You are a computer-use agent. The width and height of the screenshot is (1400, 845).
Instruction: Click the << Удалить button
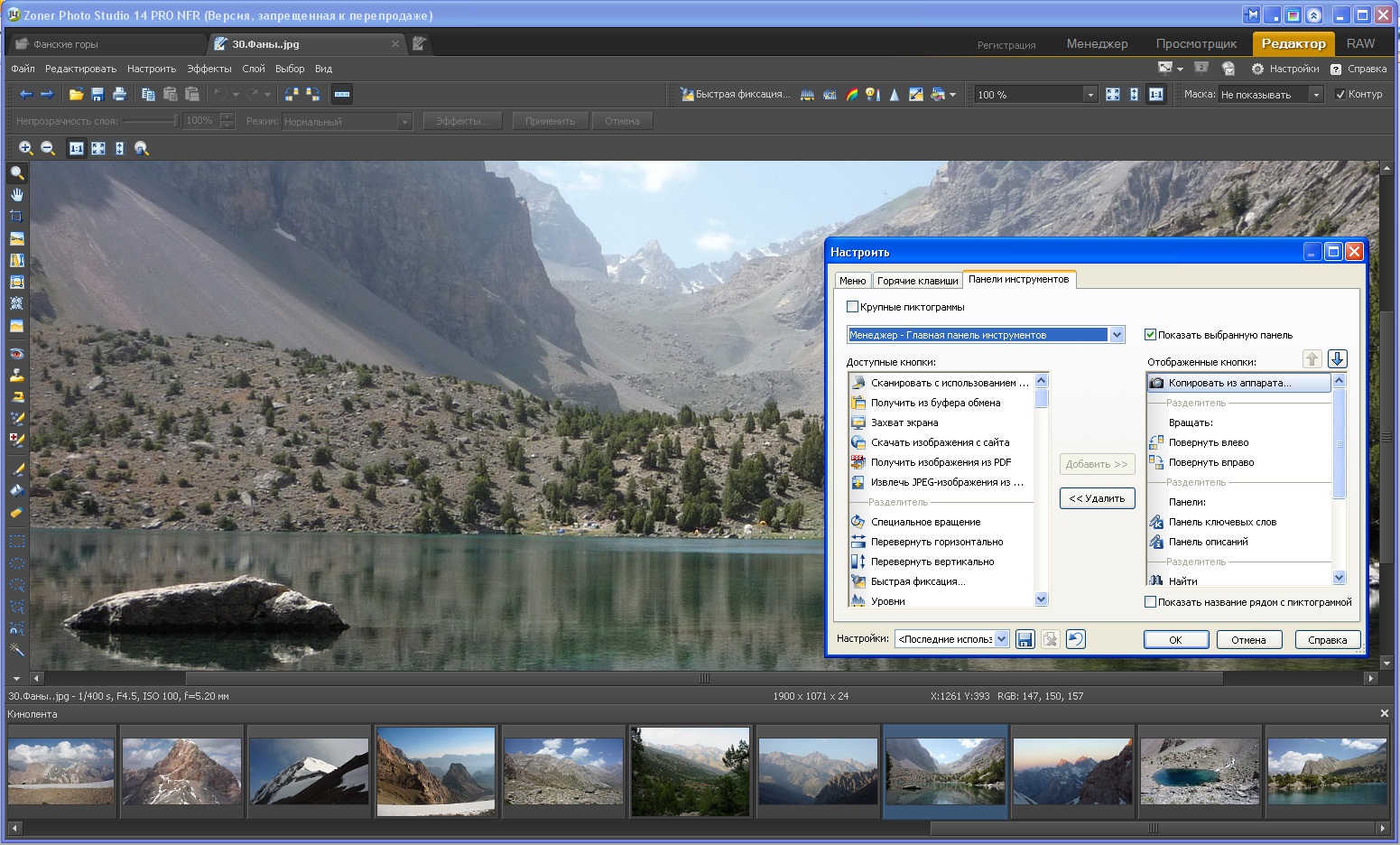(1097, 498)
